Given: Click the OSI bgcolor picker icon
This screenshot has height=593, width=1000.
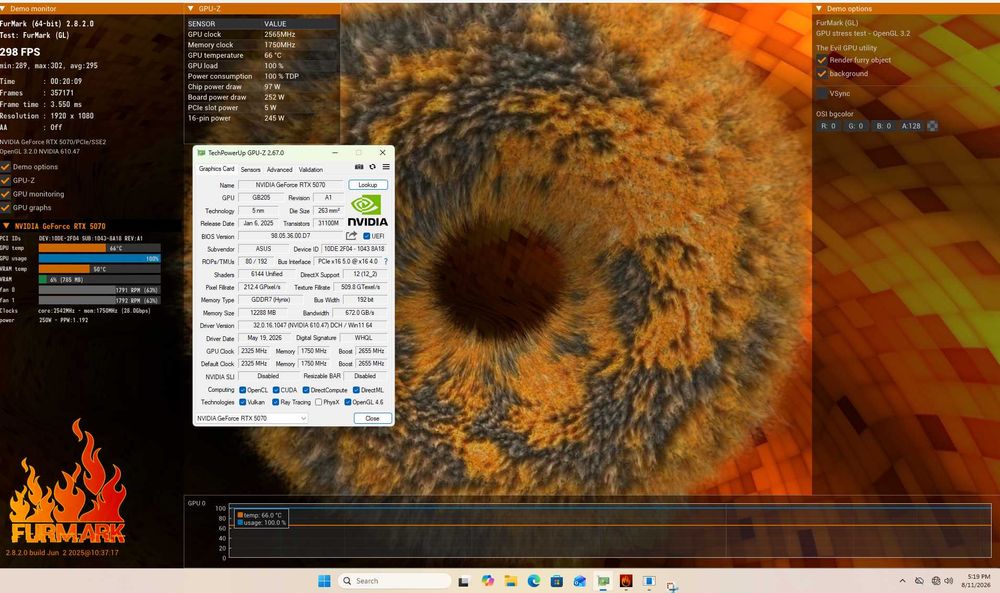Looking at the screenshot, I should (x=932, y=126).
